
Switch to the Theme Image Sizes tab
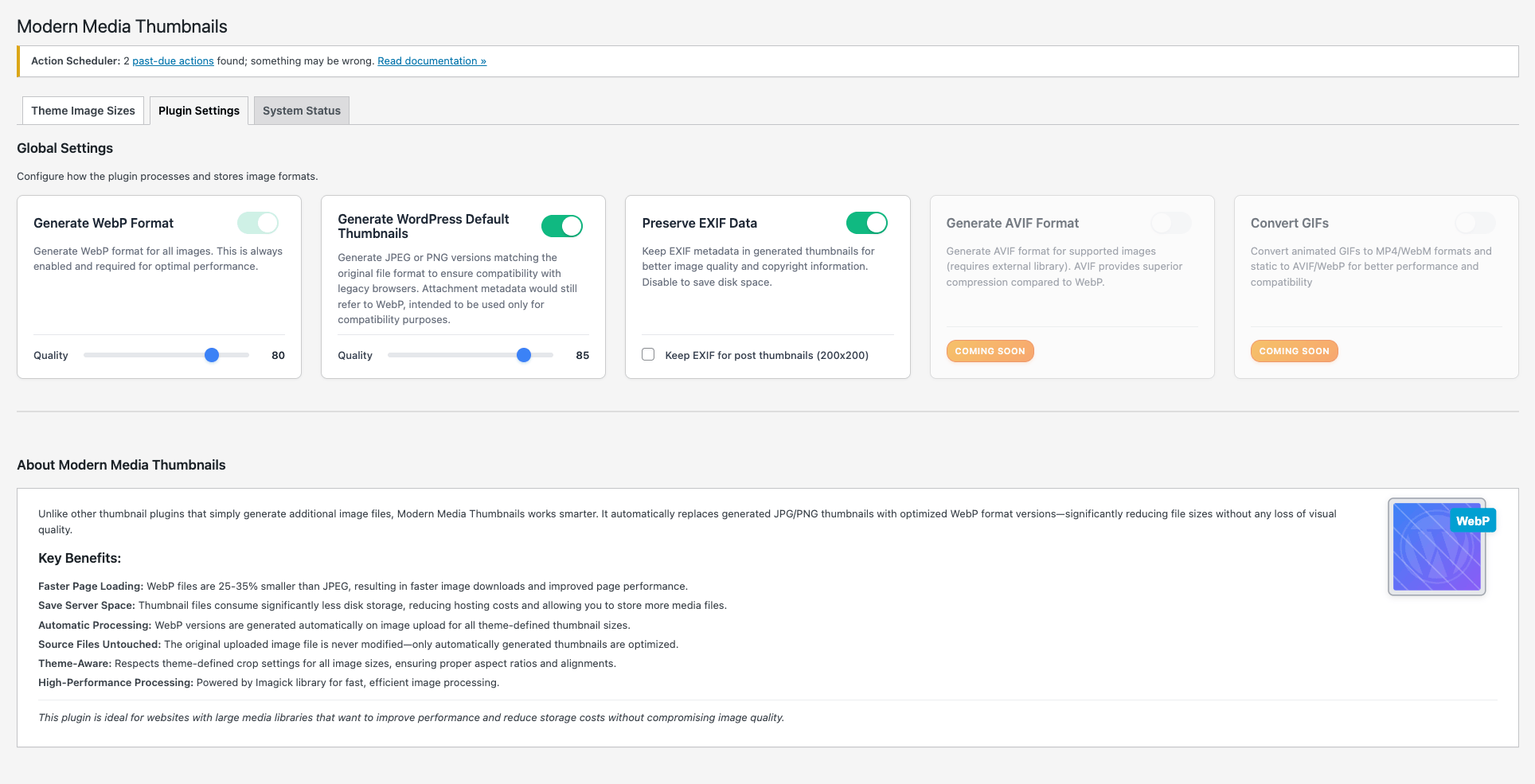click(x=83, y=111)
